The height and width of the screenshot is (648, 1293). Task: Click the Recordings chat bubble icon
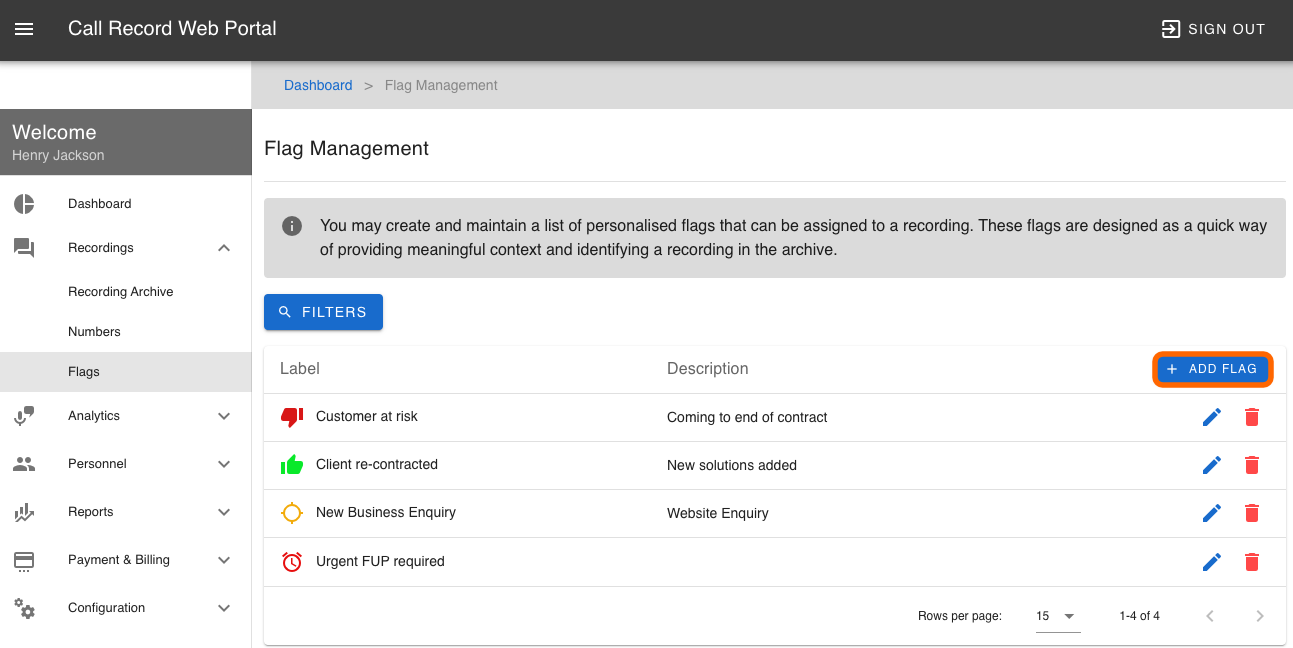24,248
